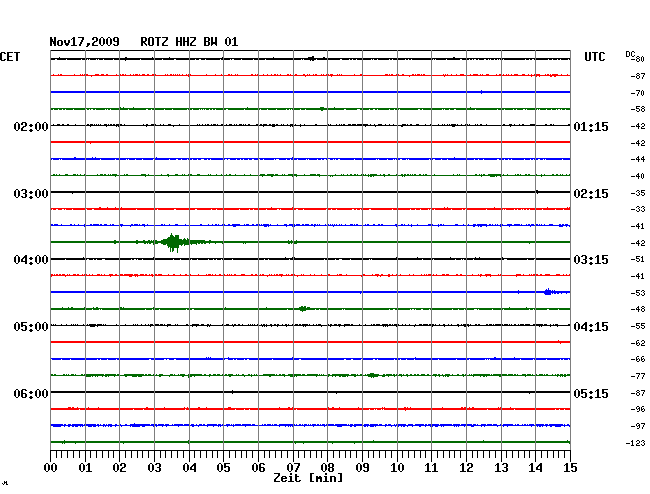The width and height of the screenshot is (650, 494).
Task: Select minute 00 on the Zeit axis
Action: 51,467
